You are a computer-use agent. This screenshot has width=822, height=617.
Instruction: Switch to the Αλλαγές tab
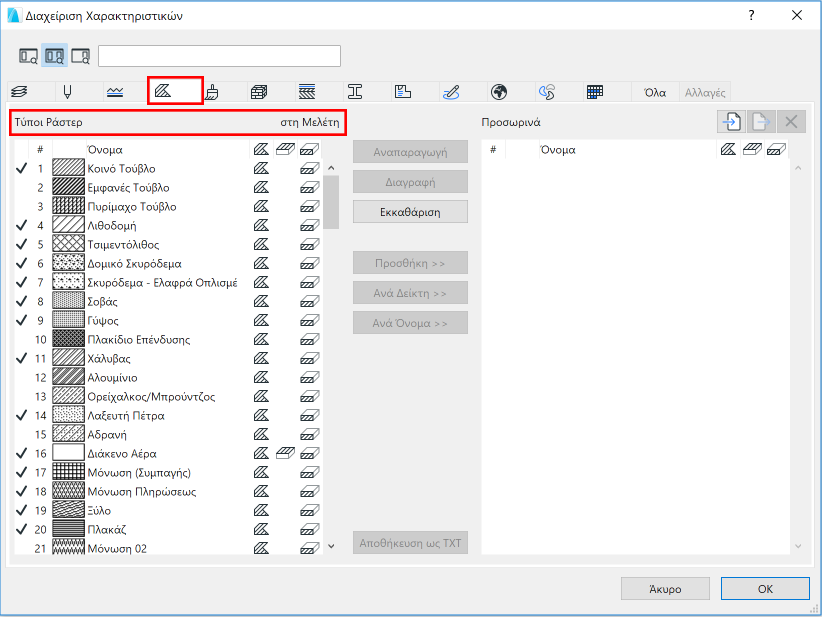(x=705, y=93)
